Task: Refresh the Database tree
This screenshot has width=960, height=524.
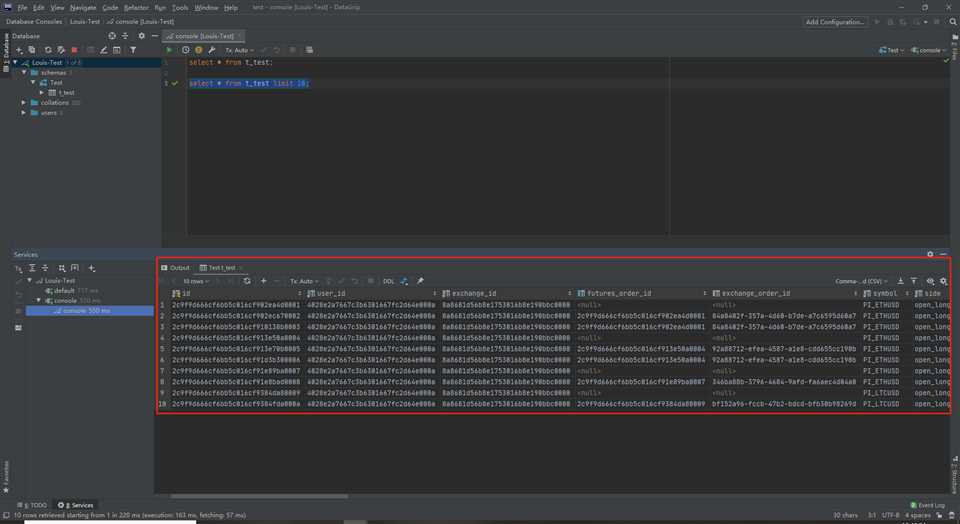Action: [x=48, y=50]
